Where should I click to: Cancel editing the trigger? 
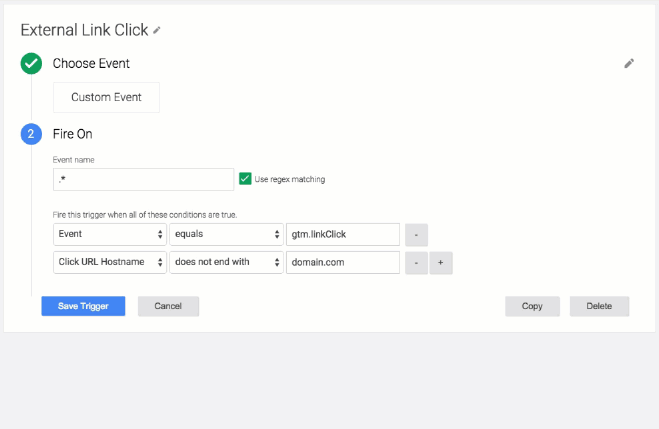click(168, 306)
